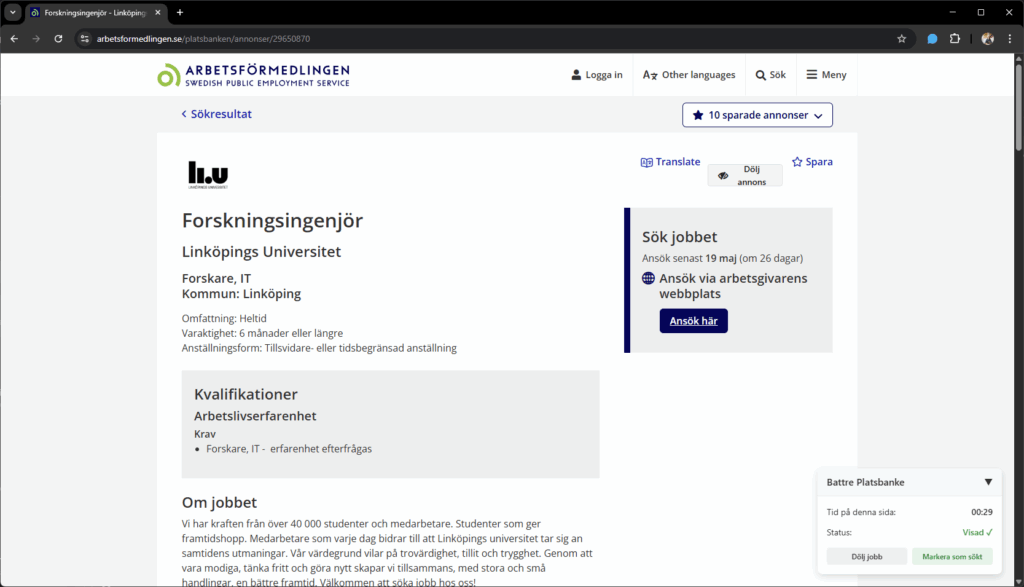This screenshot has width=1024, height=587.
Task: Open the browser profile avatar
Action: pos(987,39)
